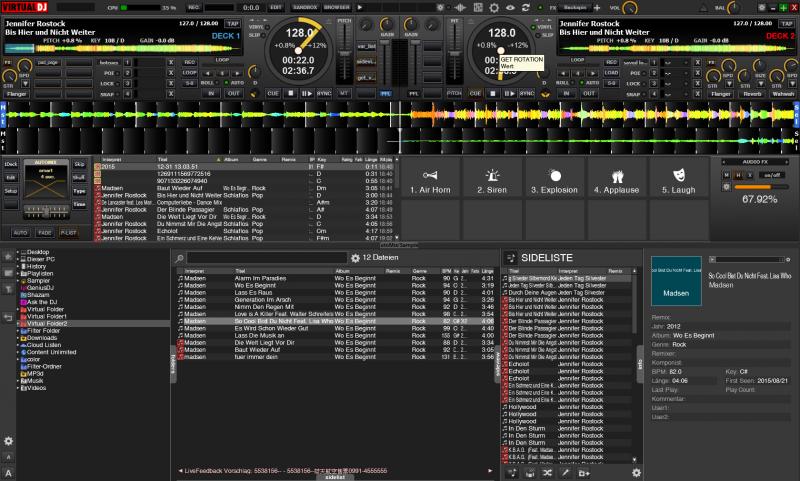Open Deck 1 effect dropdown arrow above Flanger
This screenshot has height=481, width=800.
(25, 83)
